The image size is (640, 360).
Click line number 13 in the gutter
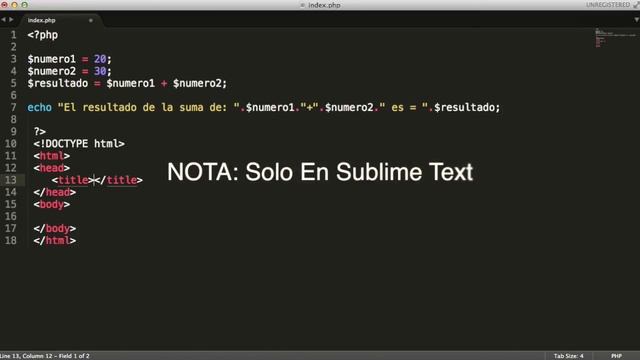pyautogui.click(x=11, y=180)
